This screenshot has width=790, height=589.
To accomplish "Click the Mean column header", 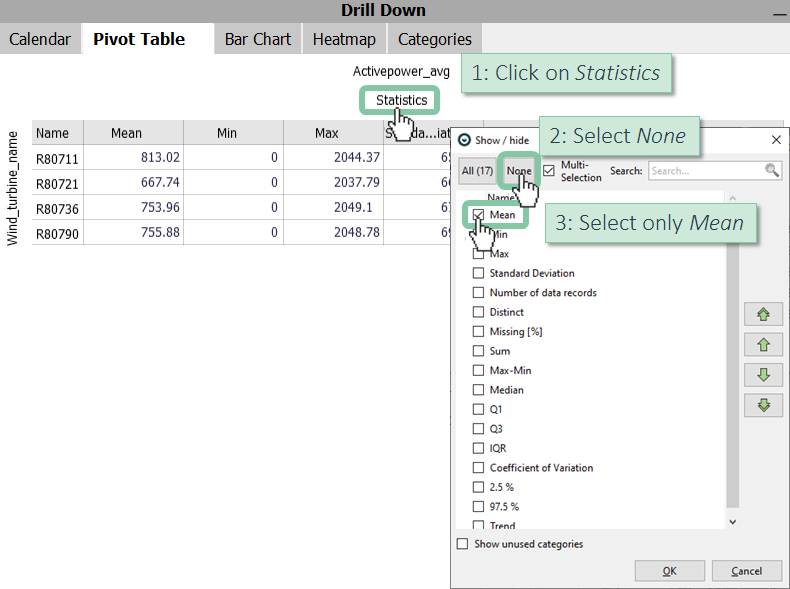I will (x=127, y=133).
